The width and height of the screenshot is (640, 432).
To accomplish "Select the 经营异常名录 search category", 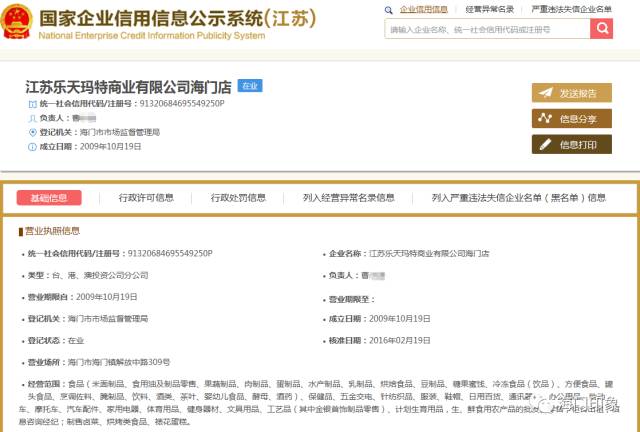I will 489,9.
